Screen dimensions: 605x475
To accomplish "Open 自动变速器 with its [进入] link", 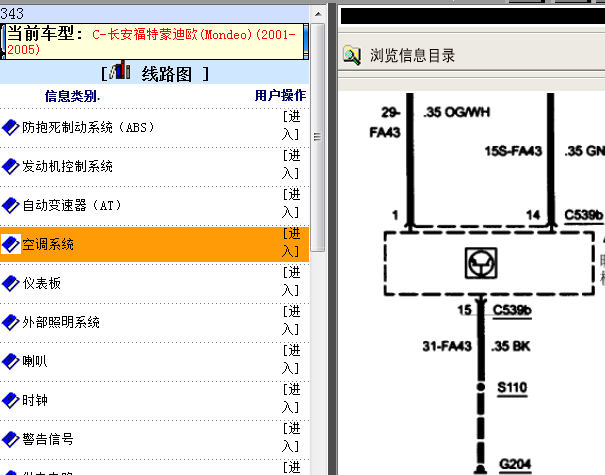I will pos(291,203).
